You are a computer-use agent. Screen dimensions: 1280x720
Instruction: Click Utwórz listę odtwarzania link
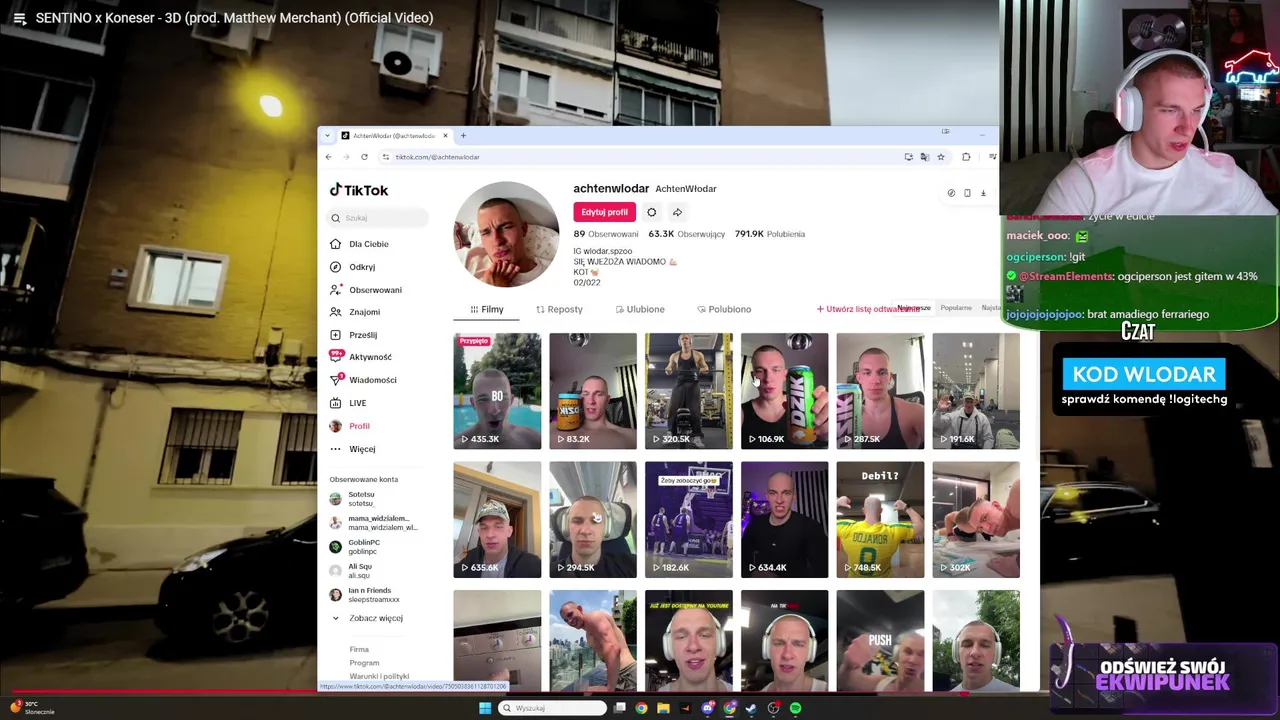868,309
